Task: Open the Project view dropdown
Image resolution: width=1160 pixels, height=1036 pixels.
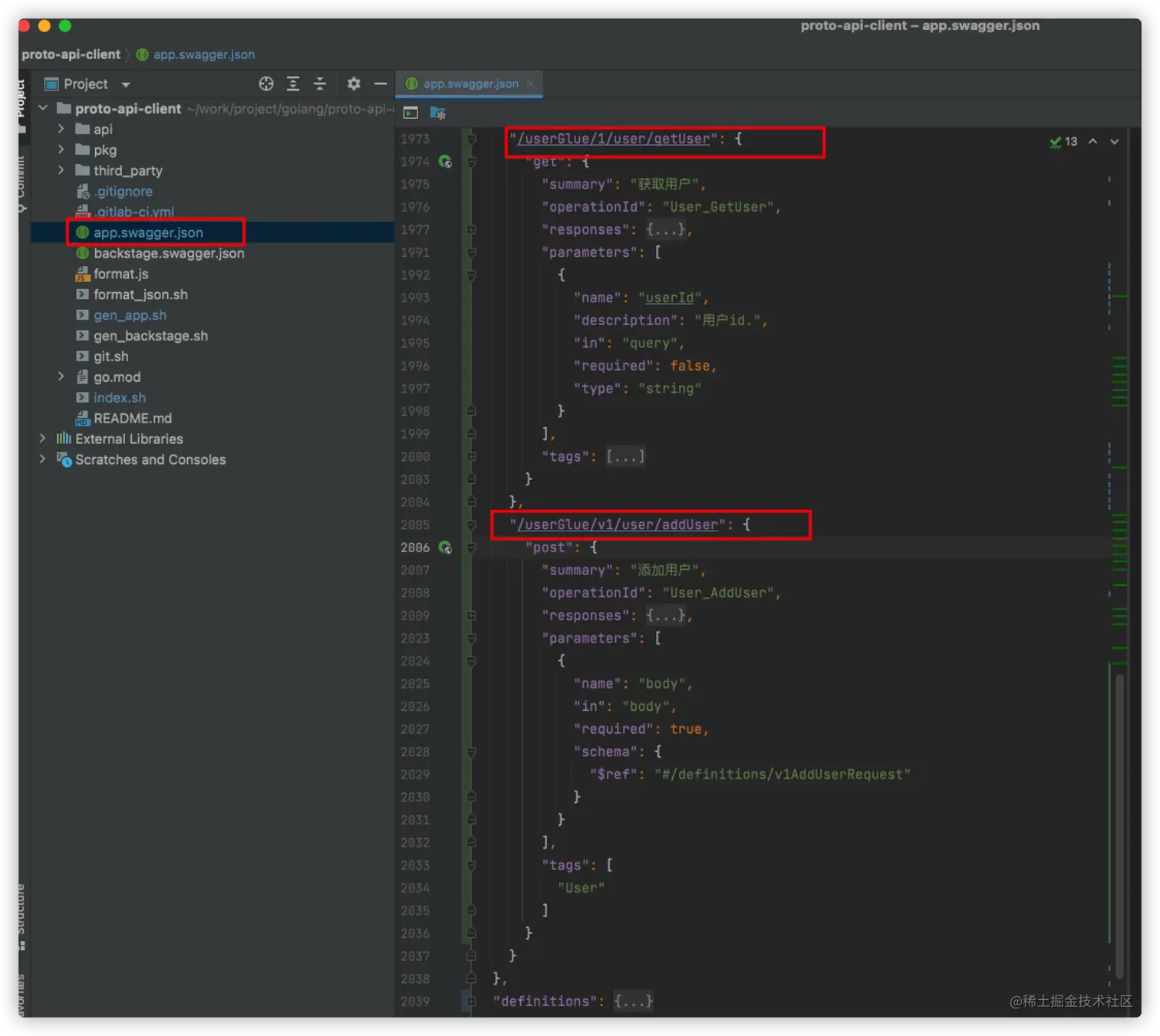Action: pyautogui.click(x=126, y=84)
